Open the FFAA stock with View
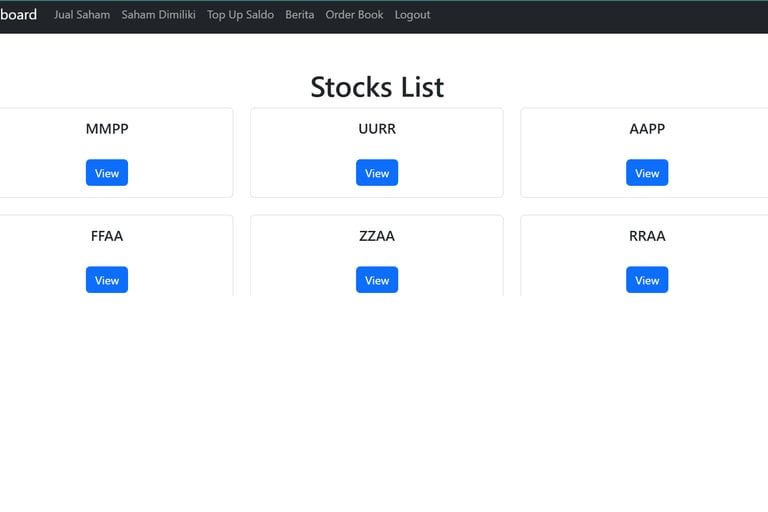 click(107, 280)
